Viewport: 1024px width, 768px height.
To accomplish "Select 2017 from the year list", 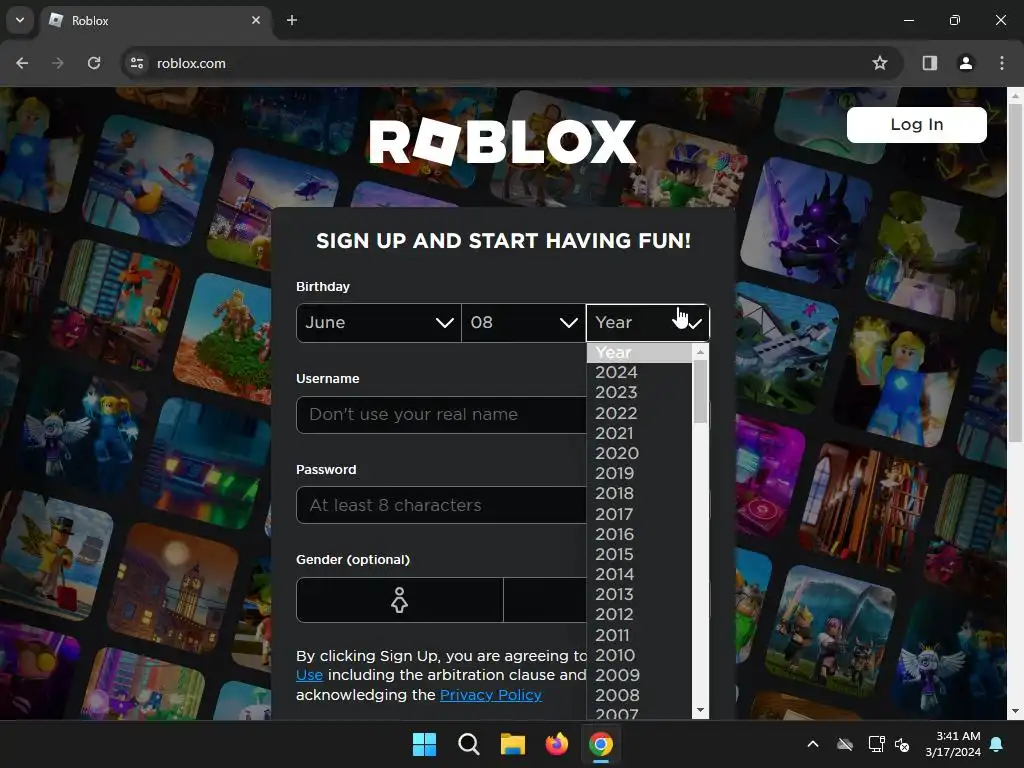I will [639, 514].
